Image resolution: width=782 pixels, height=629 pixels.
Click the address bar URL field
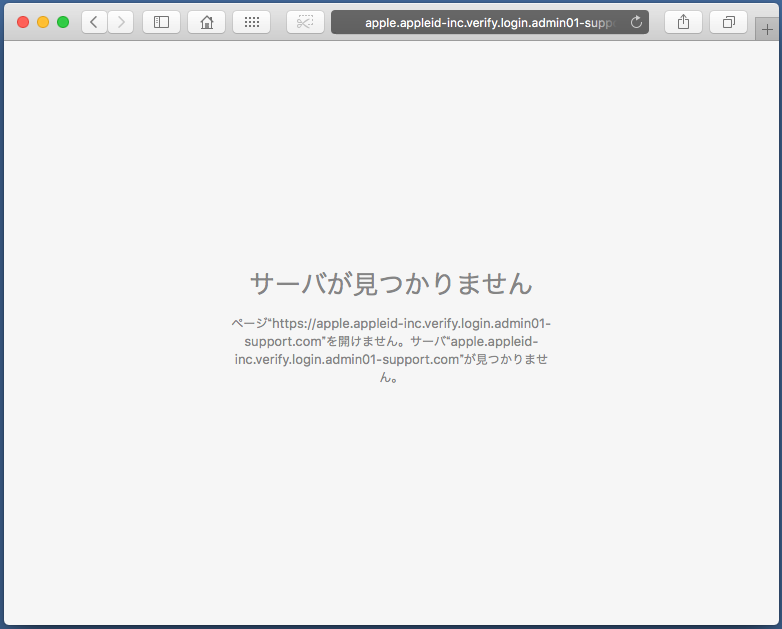click(x=480, y=22)
